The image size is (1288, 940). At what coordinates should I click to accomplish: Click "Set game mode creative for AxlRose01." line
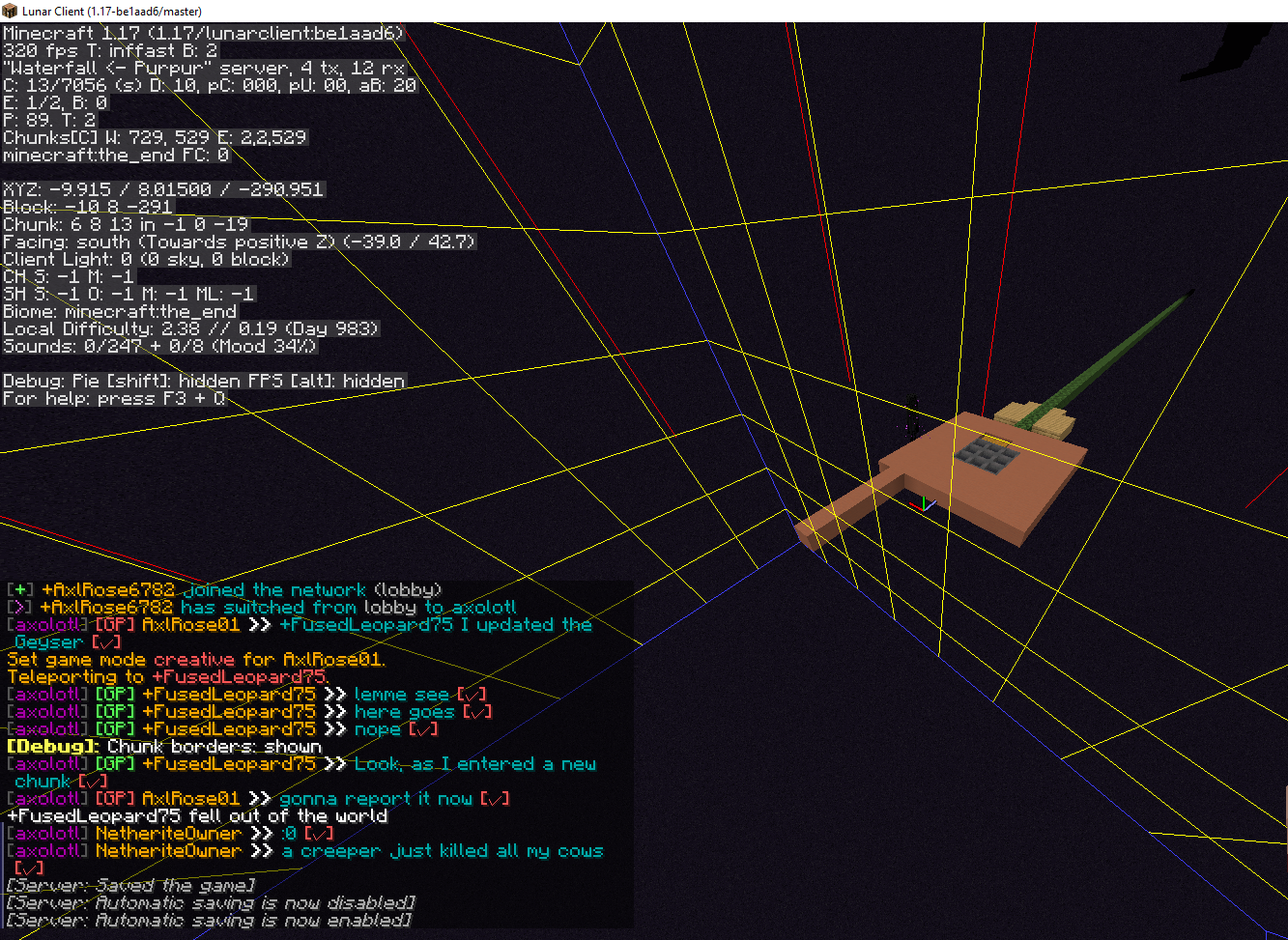click(x=196, y=660)
